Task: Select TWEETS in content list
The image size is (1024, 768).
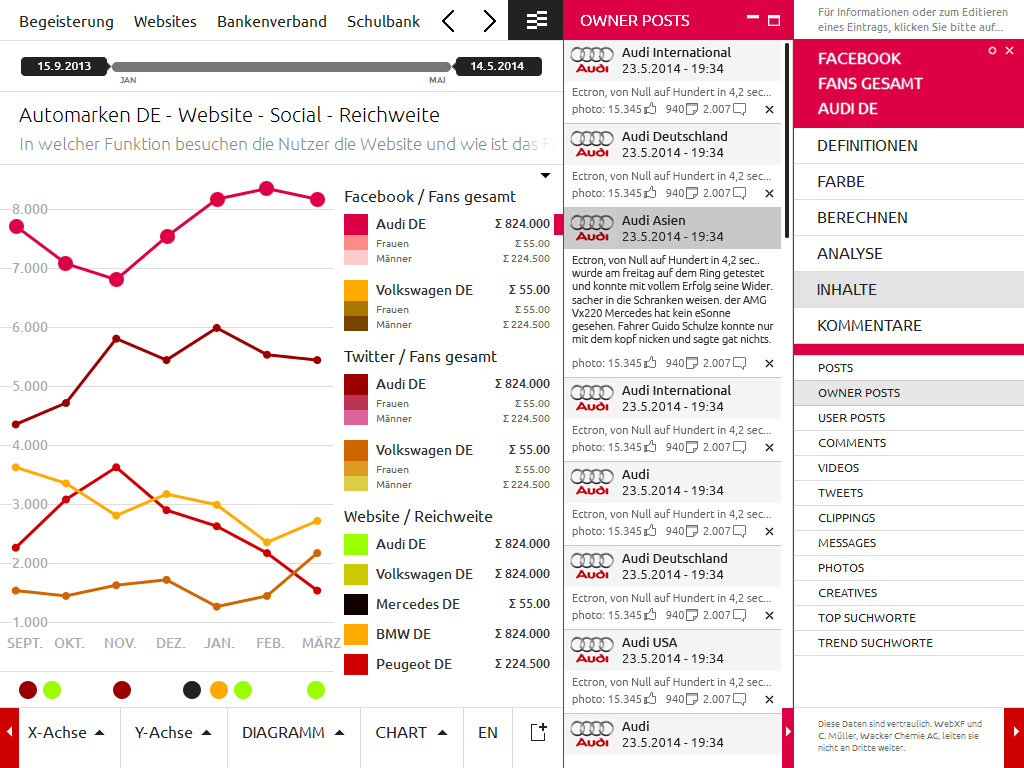Action: pos(908,493)
